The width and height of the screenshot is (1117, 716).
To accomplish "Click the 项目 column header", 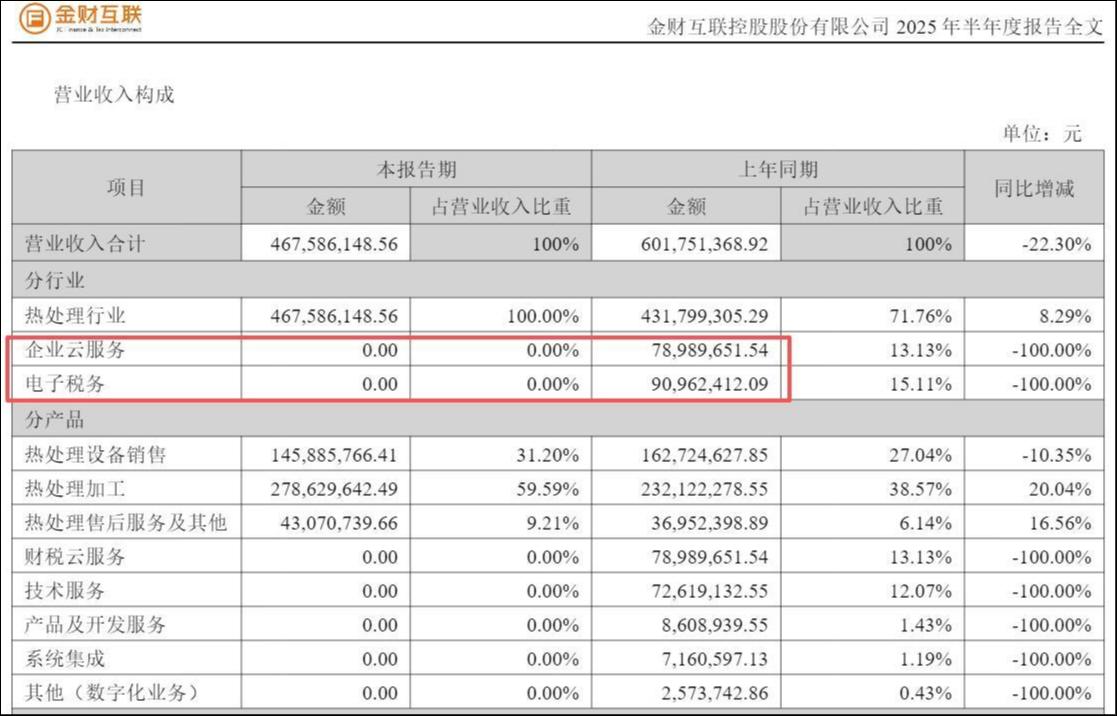I will pos(126,188).
